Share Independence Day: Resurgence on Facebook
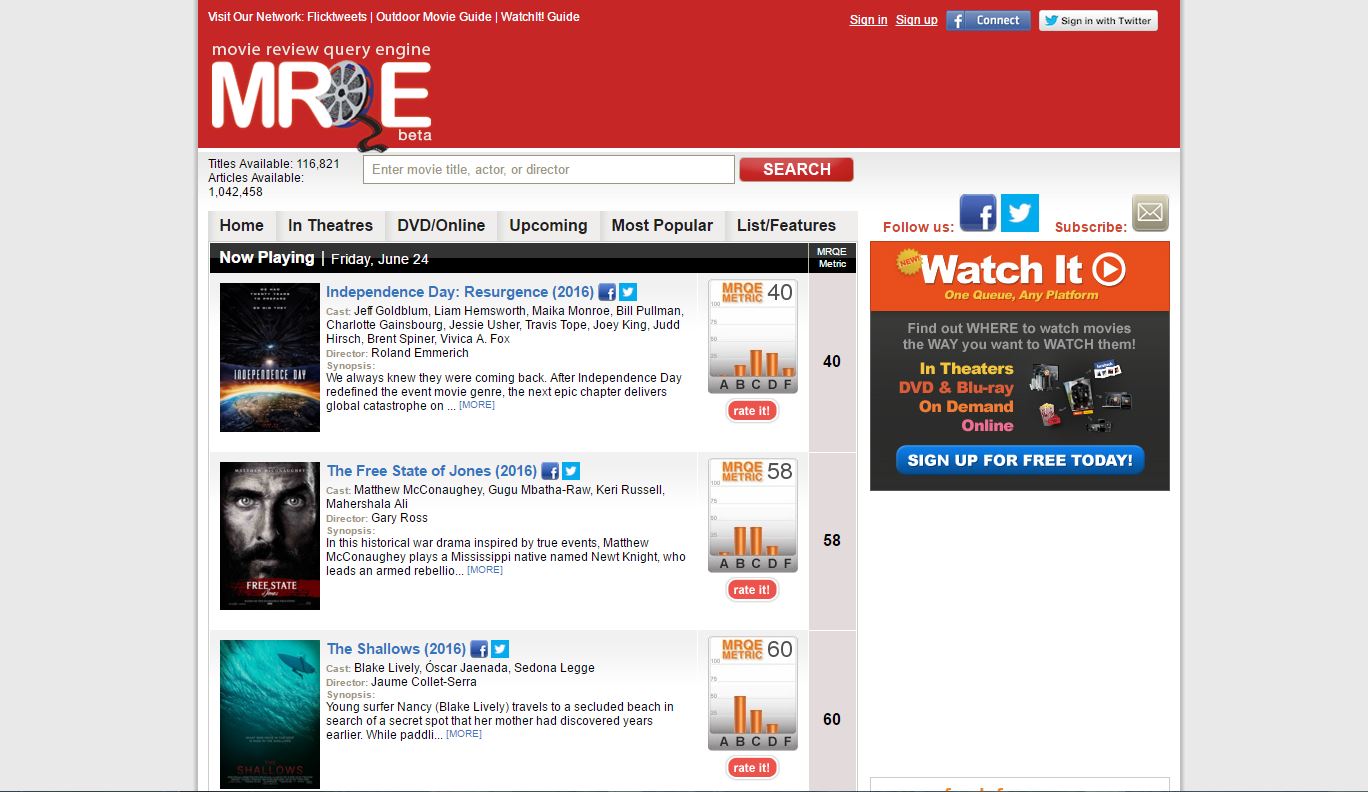The height and width of the screenshot is (792, 1368). pos(607,292)
